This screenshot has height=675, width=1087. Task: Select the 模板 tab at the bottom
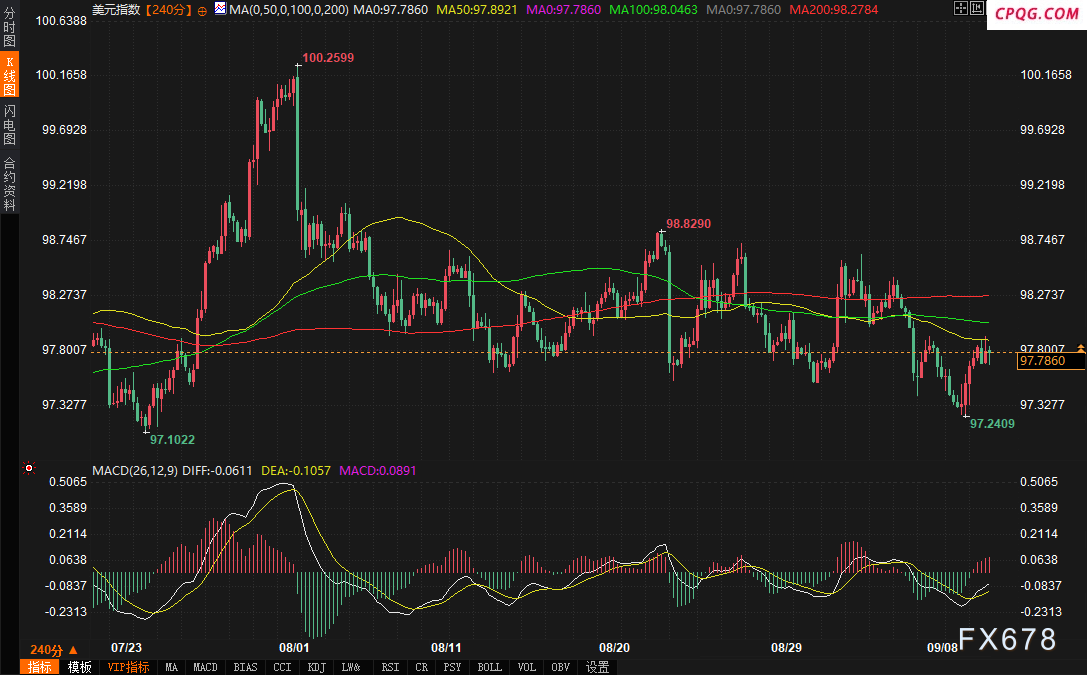click(80, 667)
